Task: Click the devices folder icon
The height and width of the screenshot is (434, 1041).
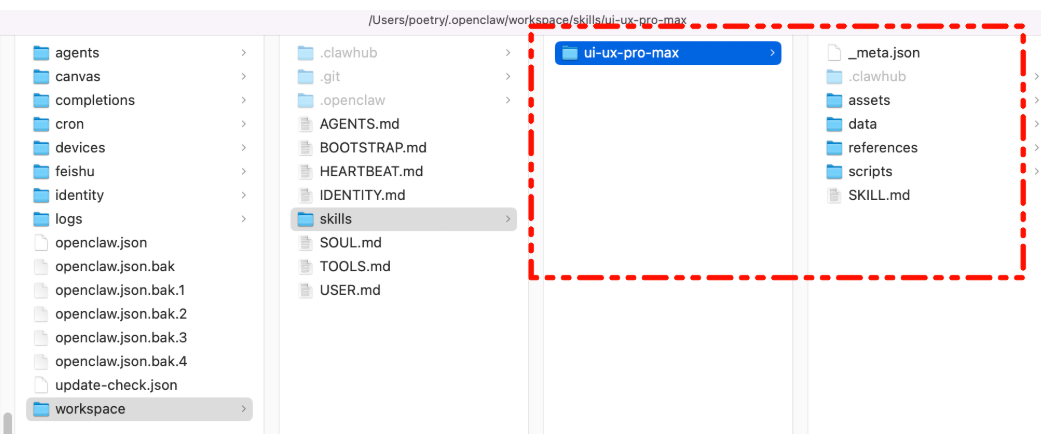Action: [x=41, y=148]
